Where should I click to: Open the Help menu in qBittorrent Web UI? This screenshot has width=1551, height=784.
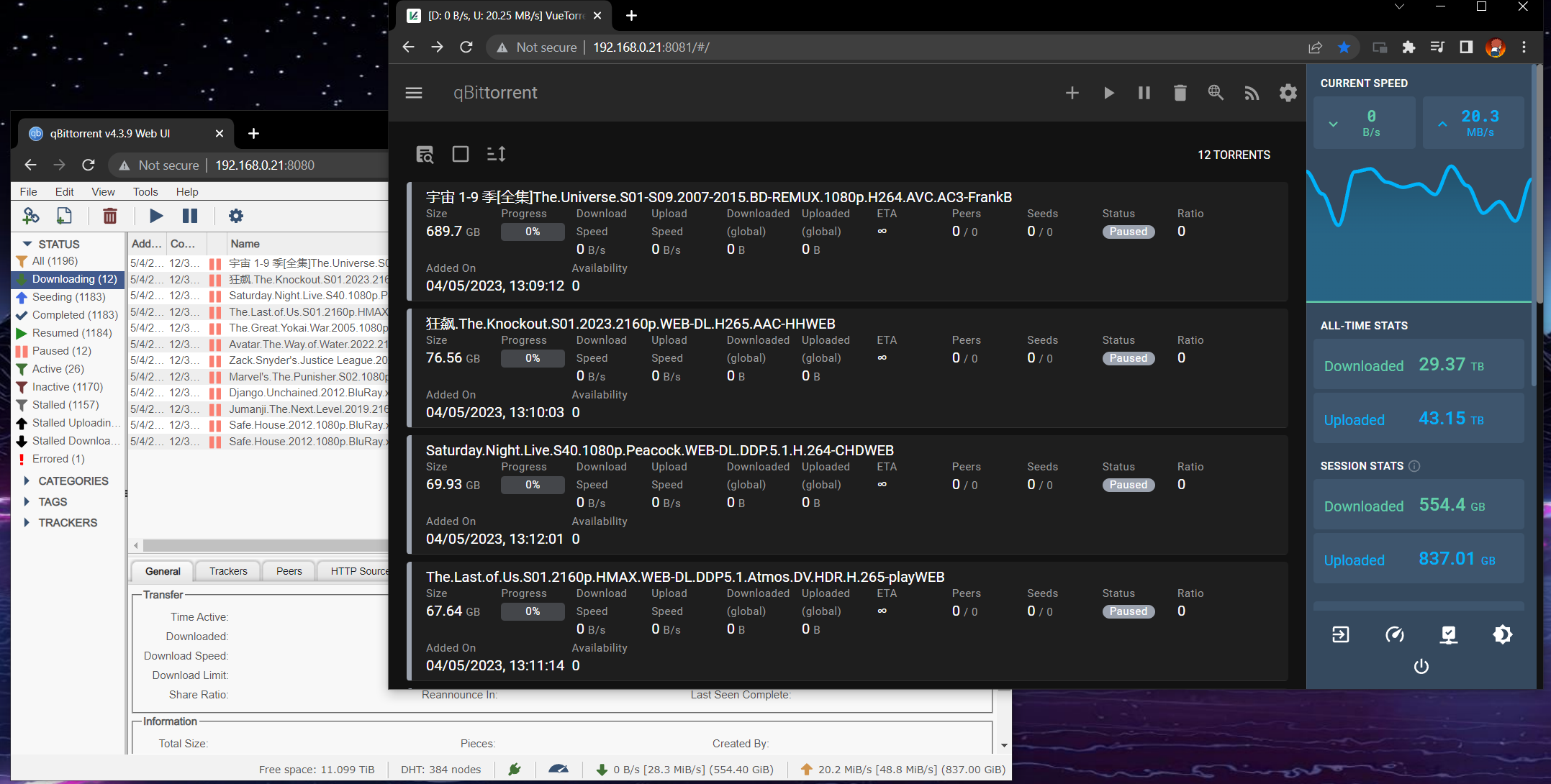(x=187, y=191)
